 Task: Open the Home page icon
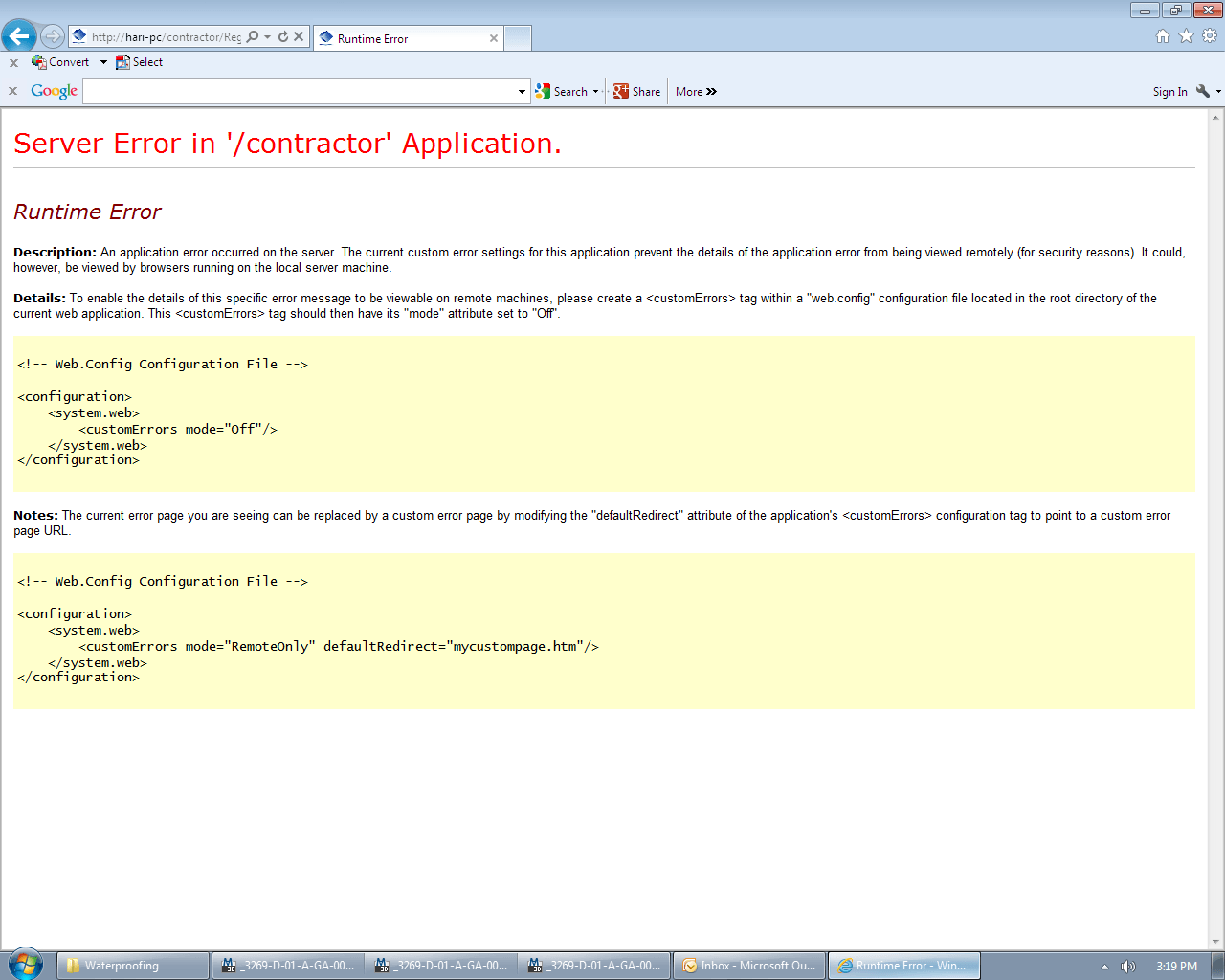(1163, 35)
